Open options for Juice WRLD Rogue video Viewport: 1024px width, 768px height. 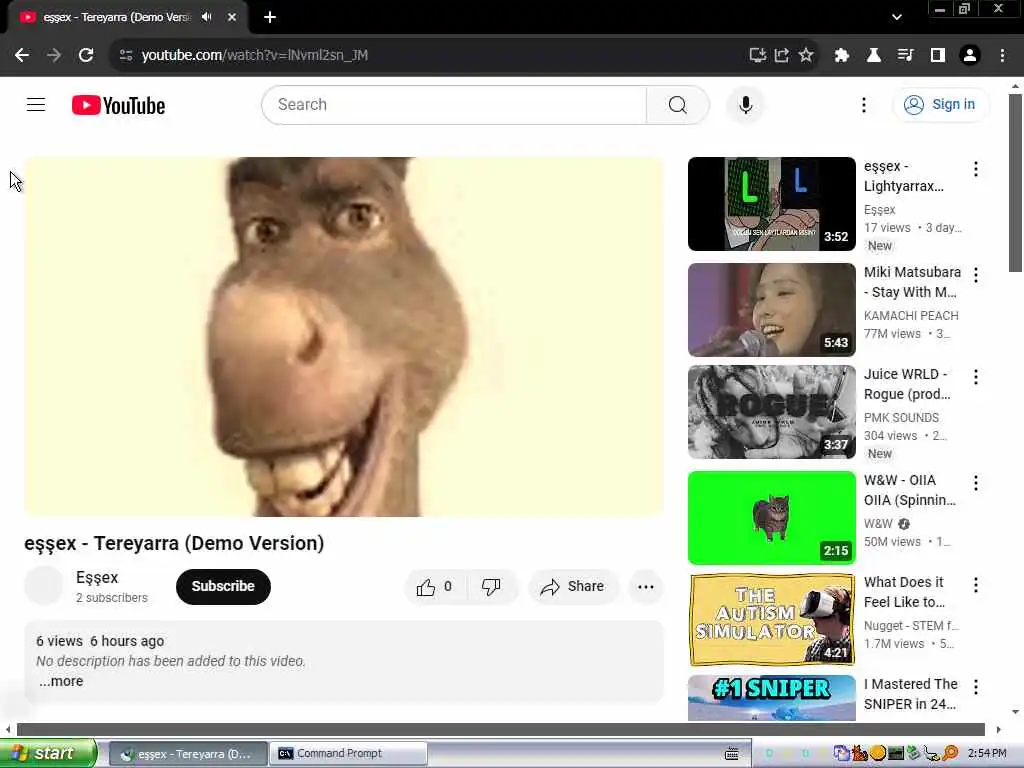click(x=976, y=377)
